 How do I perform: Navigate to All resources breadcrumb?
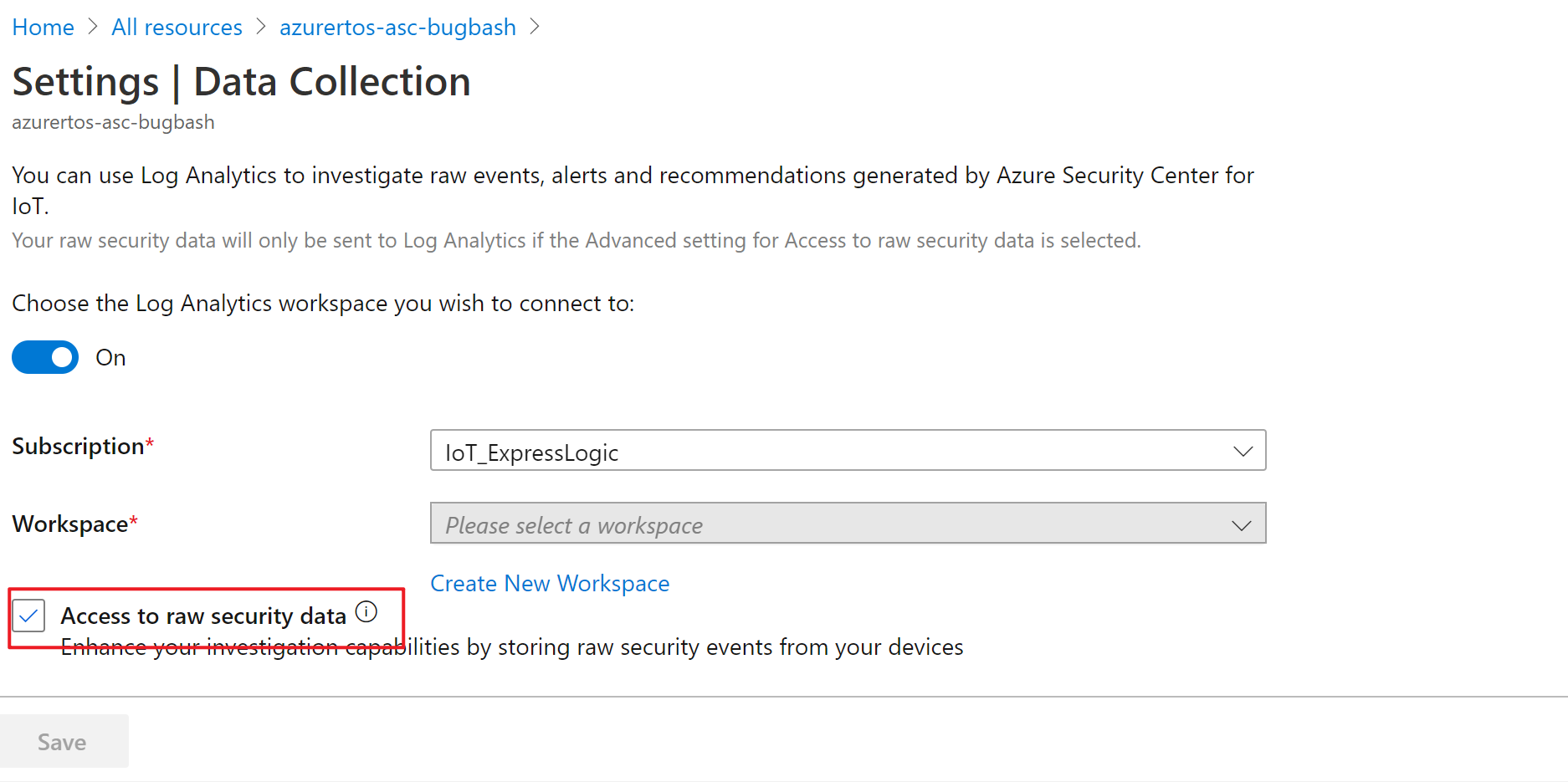[x=177, y=28]
